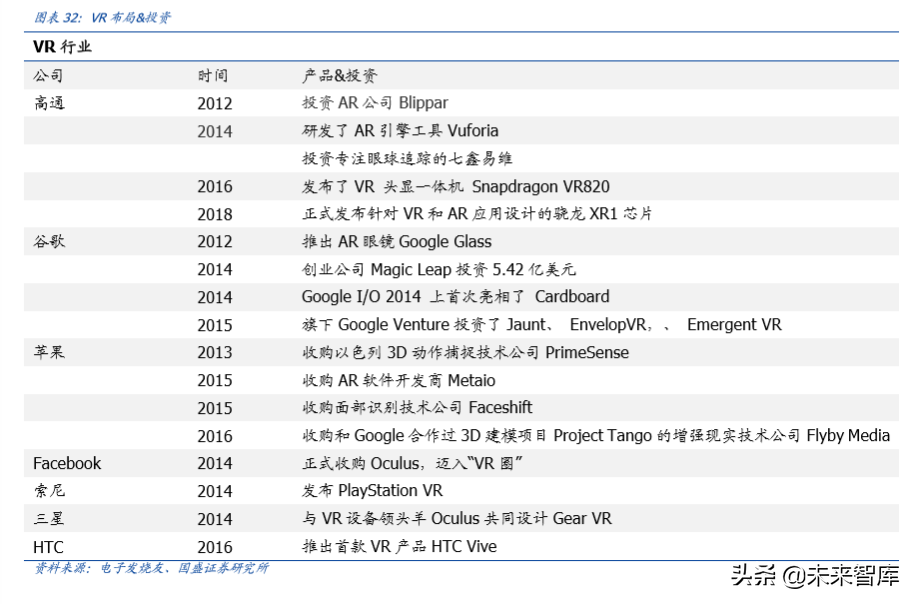Image resolution: width=916 pixels, height=604 pixels.
Task: Click year 2012 in the 谷歌 row
Action: click(x=215, y=241)
